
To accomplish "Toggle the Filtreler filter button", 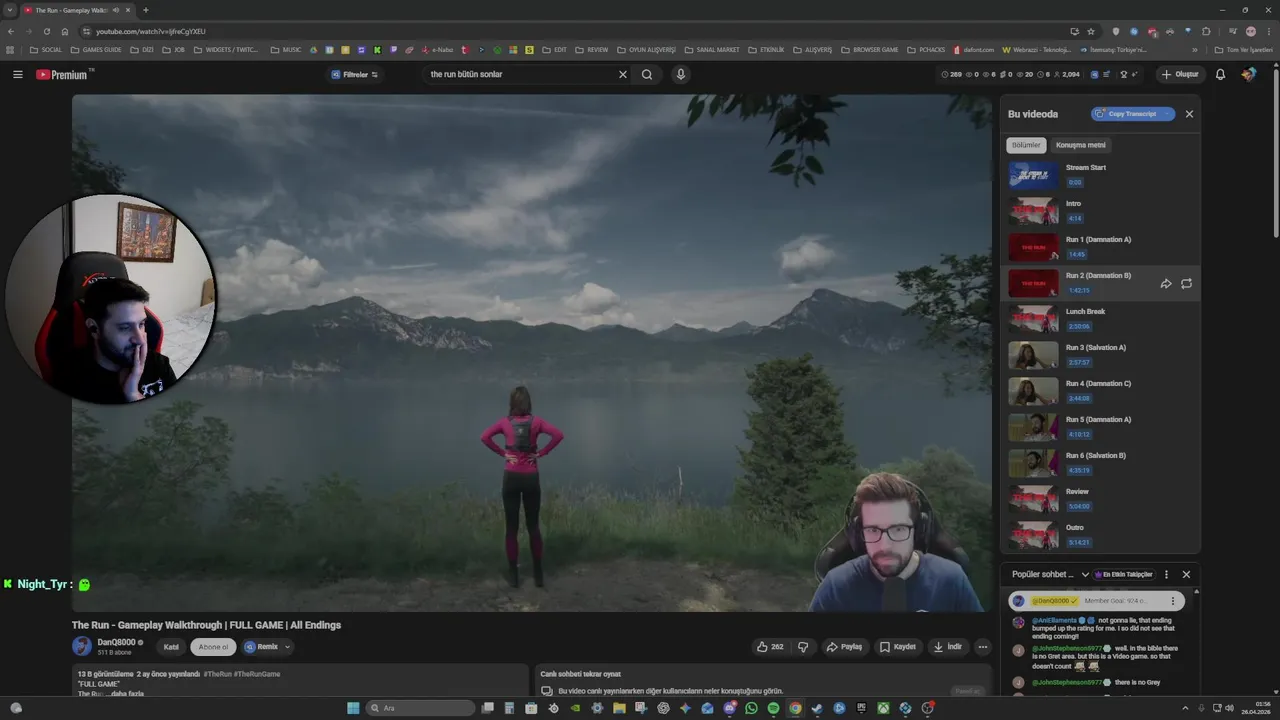I will (354, 74).
